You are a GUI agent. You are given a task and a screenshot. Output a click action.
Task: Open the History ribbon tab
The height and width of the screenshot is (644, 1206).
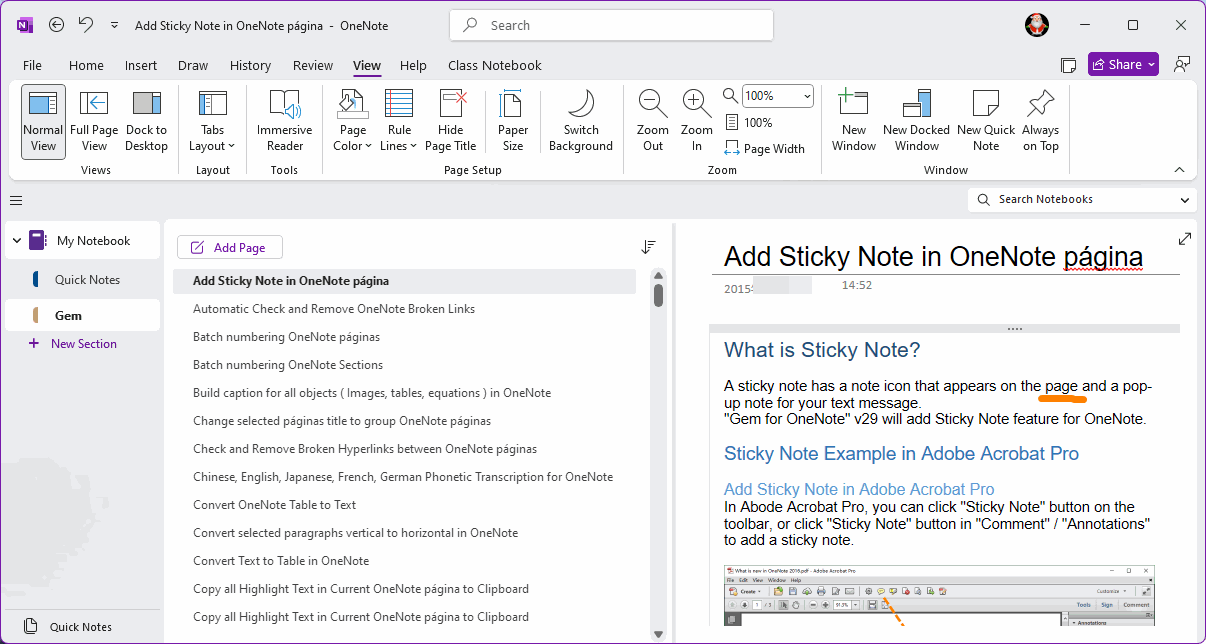tap(250, 65)
